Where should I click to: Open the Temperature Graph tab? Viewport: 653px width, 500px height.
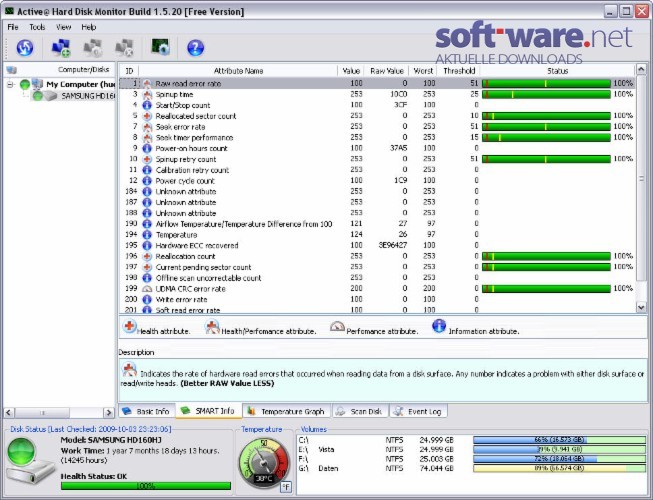287,412
